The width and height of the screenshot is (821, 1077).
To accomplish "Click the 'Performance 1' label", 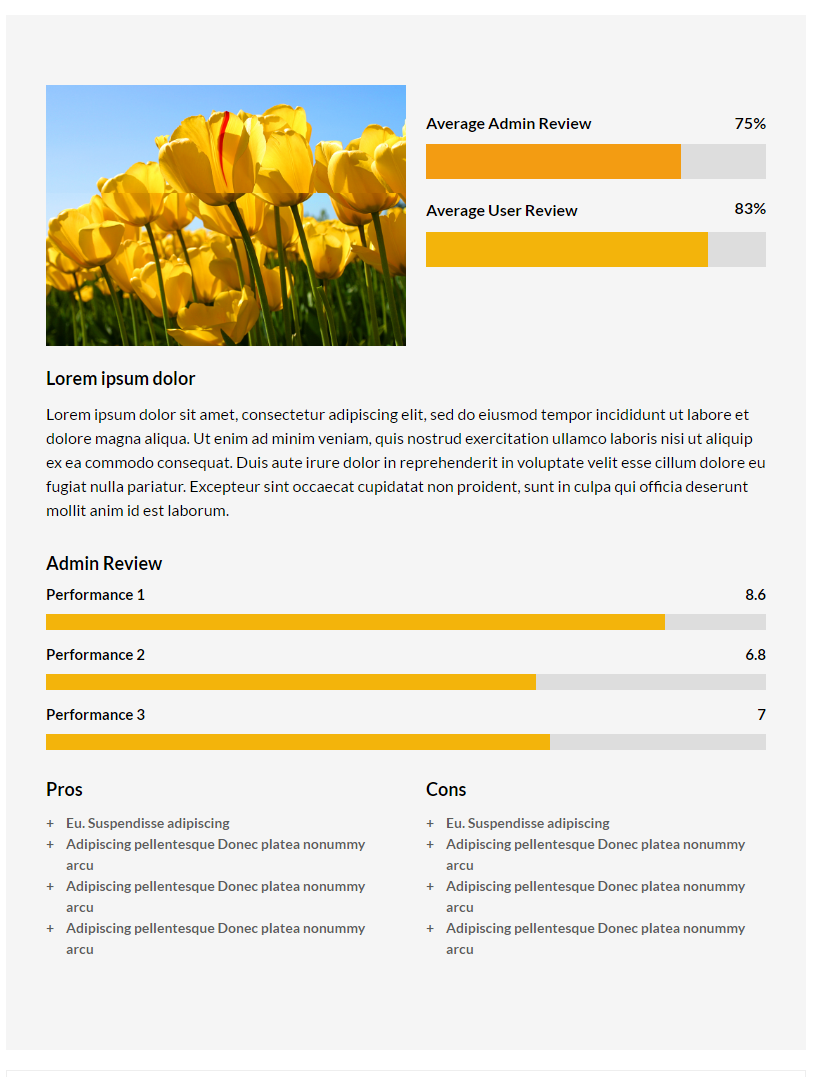I will pyautogui.click(x=95, y=595).
